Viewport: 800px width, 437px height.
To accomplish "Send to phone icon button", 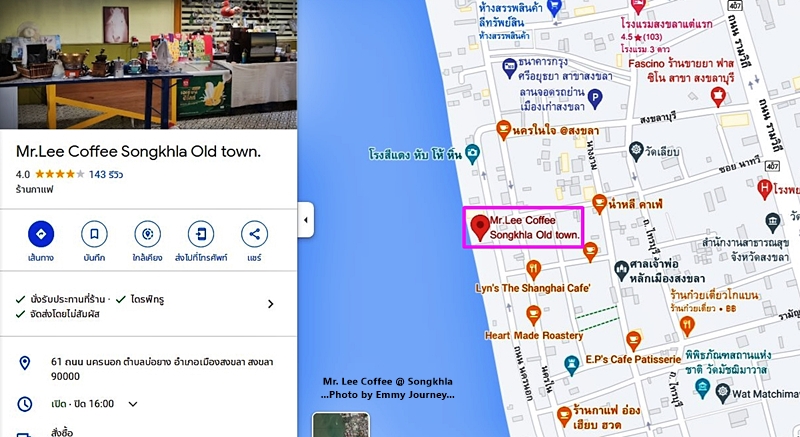I will (x=201, y=234).
